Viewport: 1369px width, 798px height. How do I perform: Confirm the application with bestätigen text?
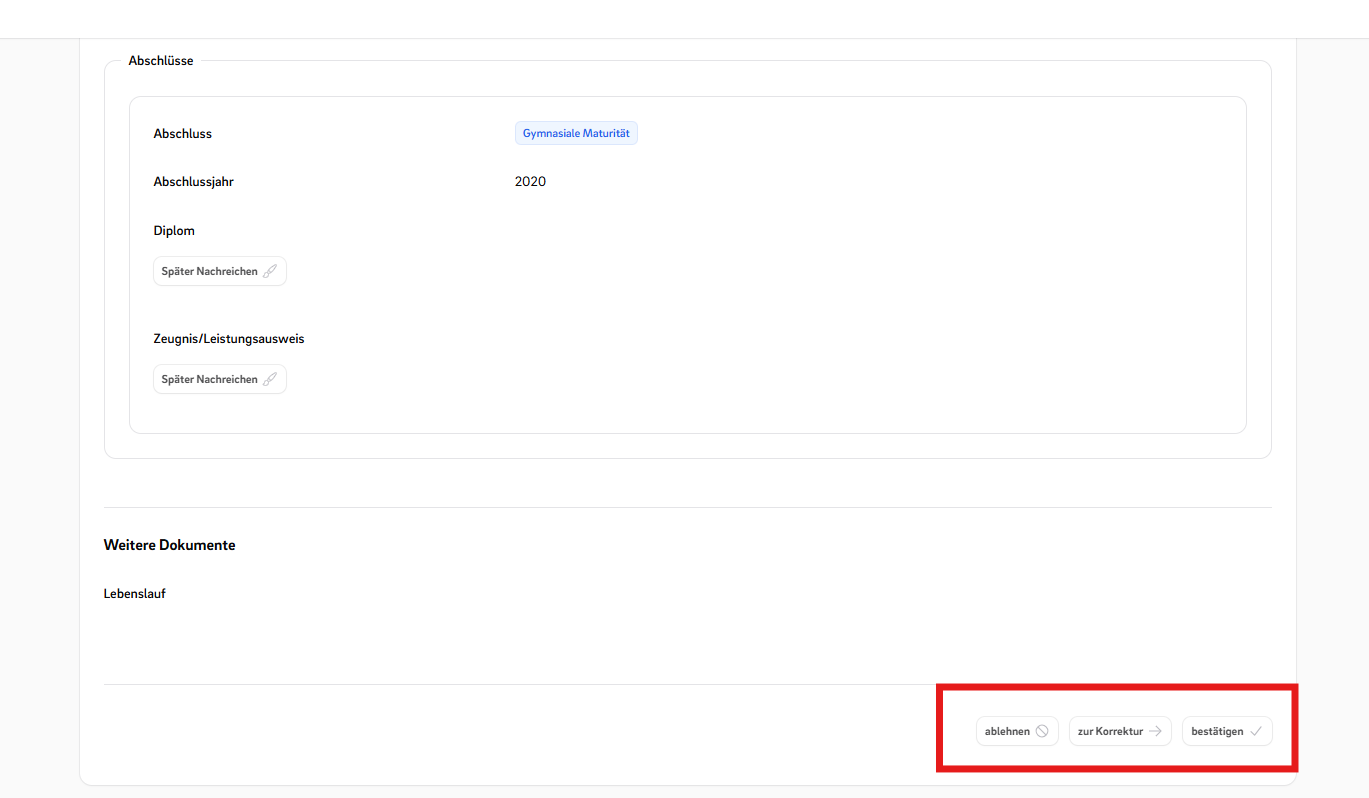pyautogui.click(x=1217, y=731)
